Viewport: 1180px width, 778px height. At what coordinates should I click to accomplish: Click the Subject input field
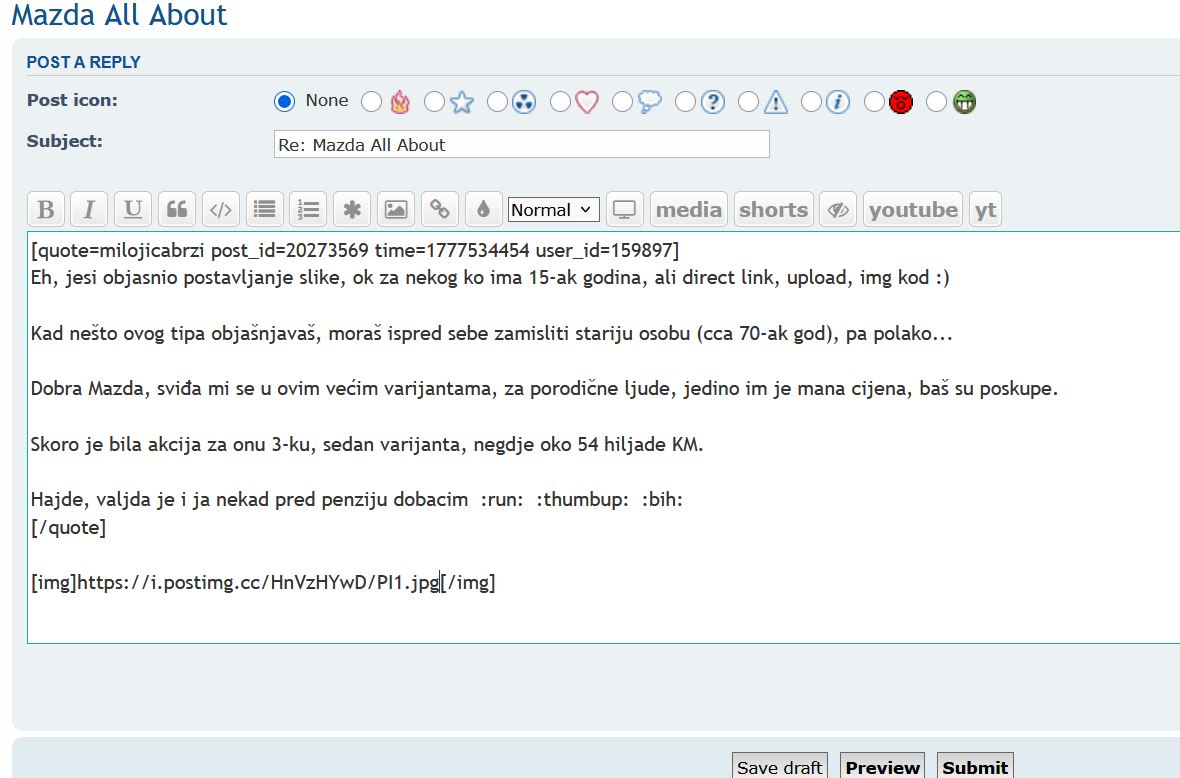coord(522,144)
